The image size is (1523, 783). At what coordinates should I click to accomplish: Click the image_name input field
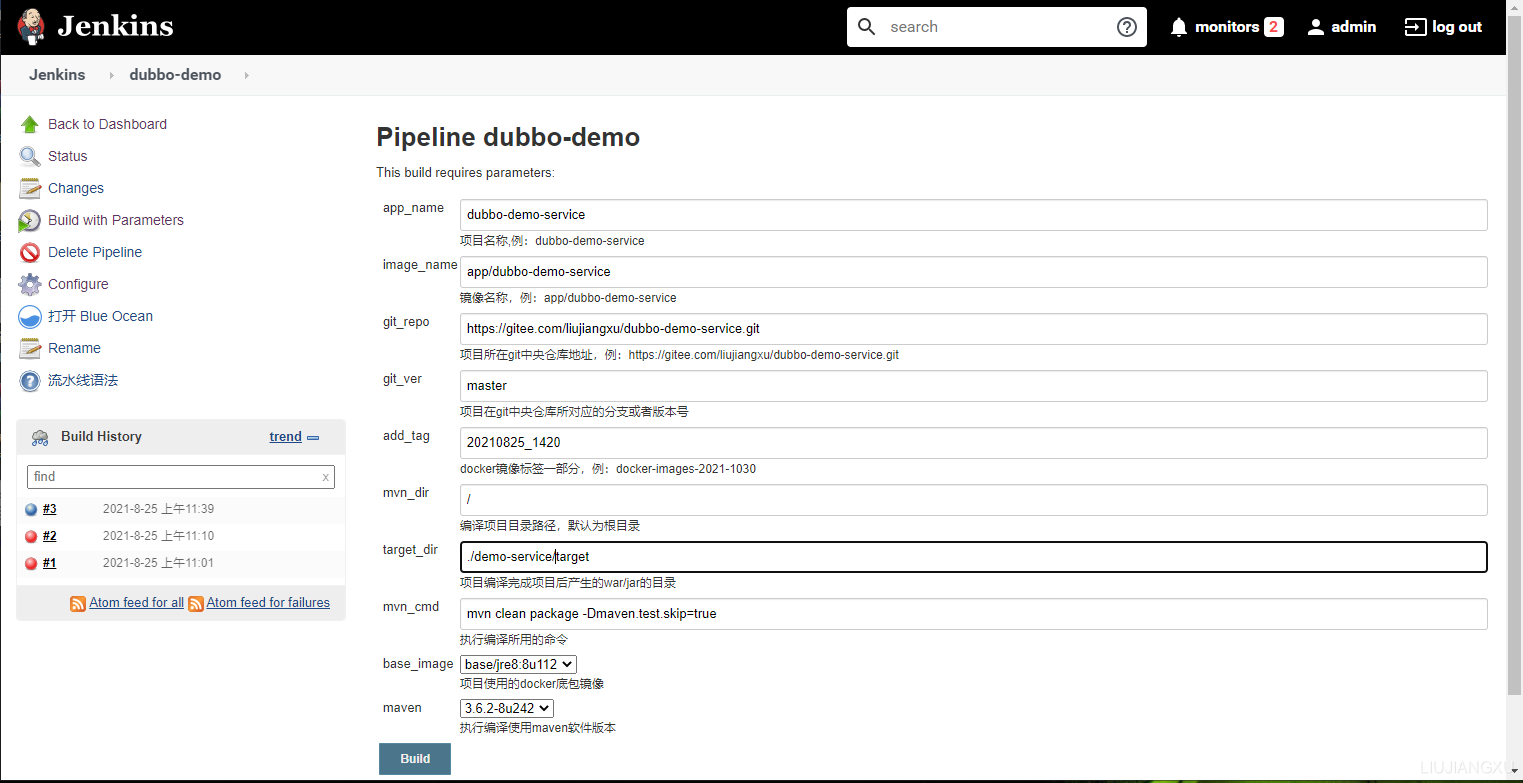click(973, 272)
